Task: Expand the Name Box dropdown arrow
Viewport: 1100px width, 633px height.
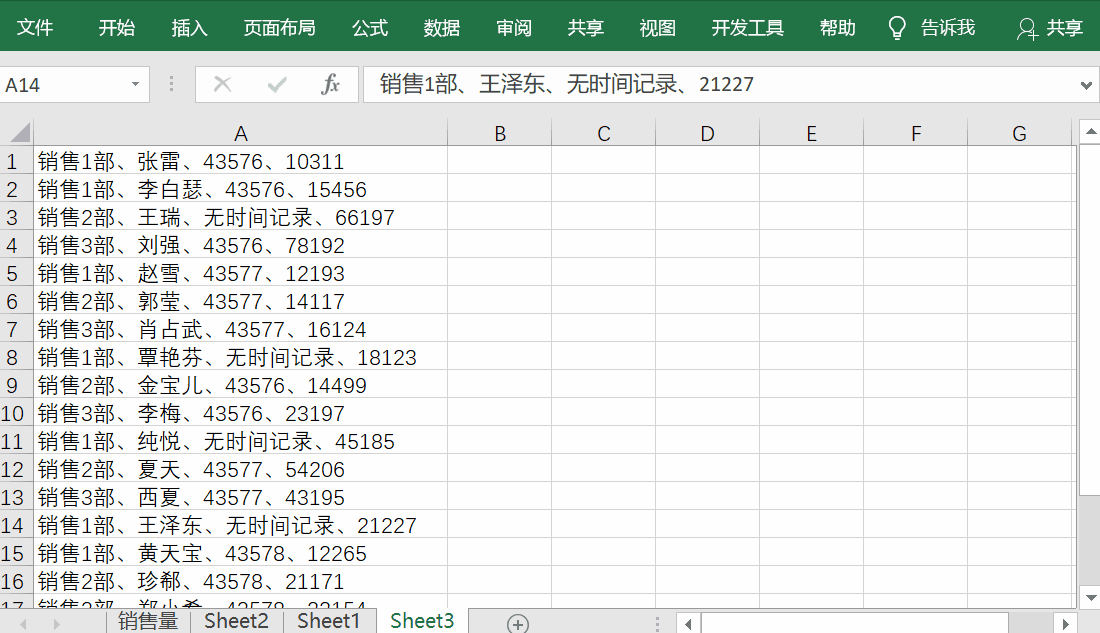Action: [x=135, y=85]
